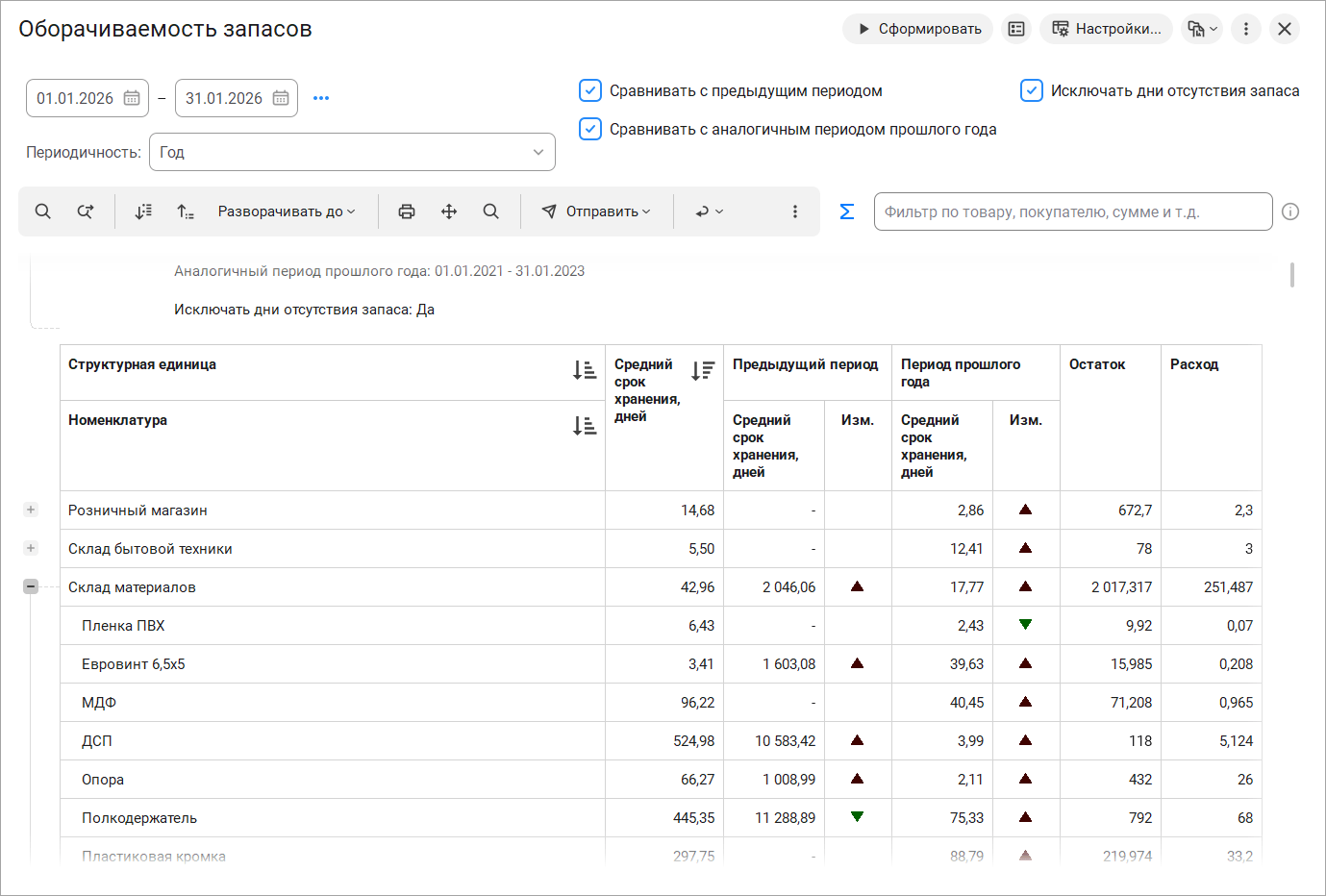Click the four-arrow move icon in toolbar
This screenshot has width=1326, height=896.
point(449,212)
